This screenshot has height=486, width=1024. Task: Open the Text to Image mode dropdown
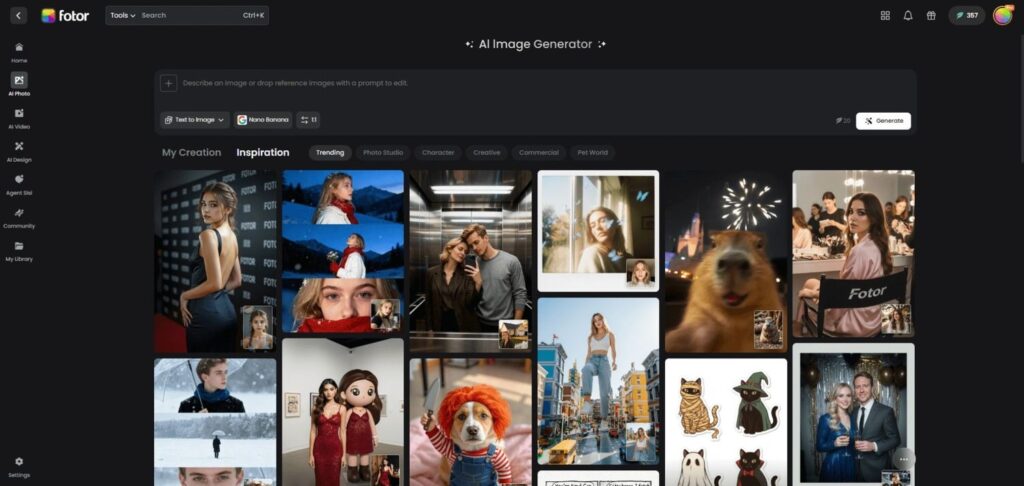(195, 120)
